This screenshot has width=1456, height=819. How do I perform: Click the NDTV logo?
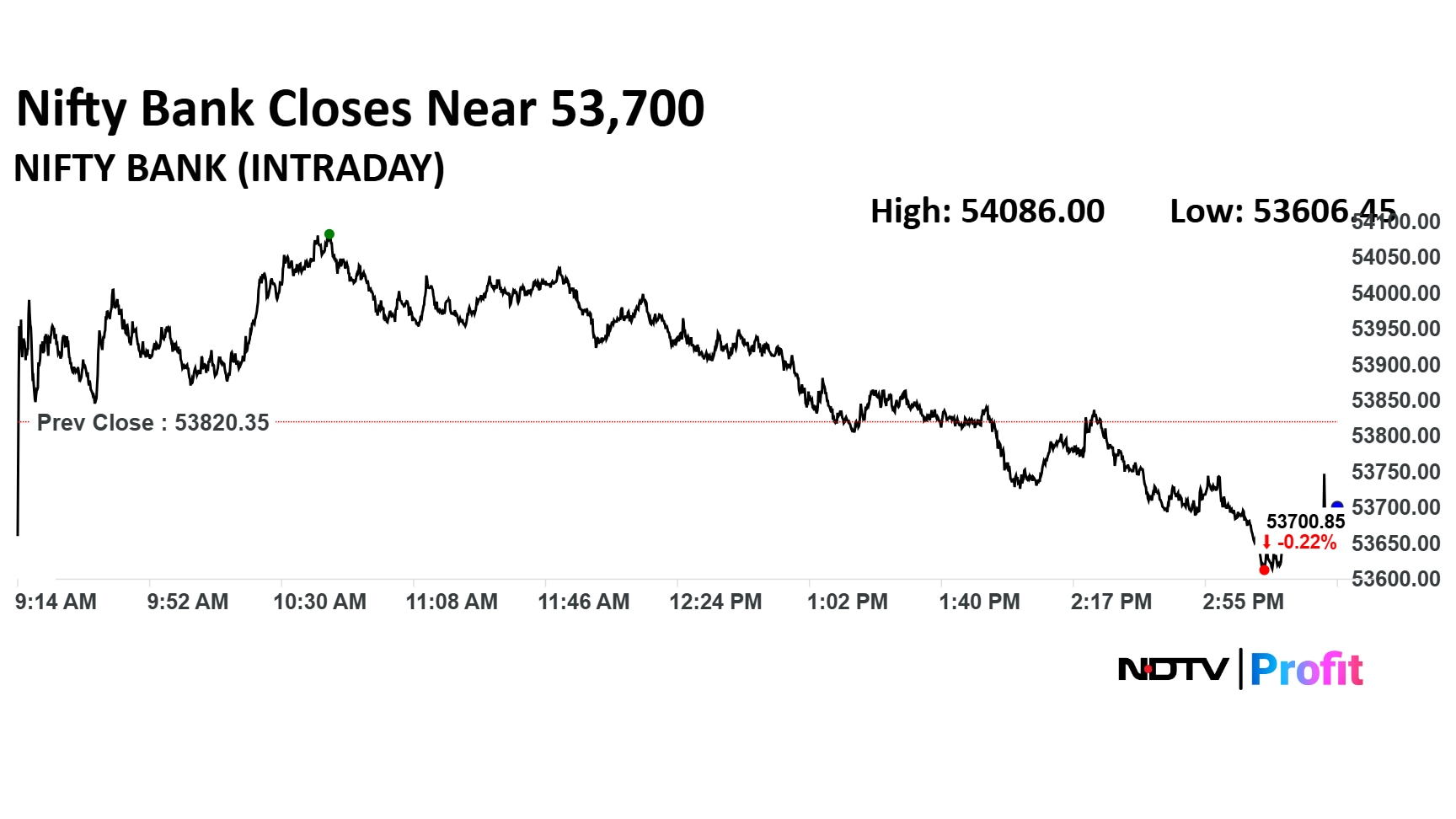pyautogui.click(x=1173, y=670)
